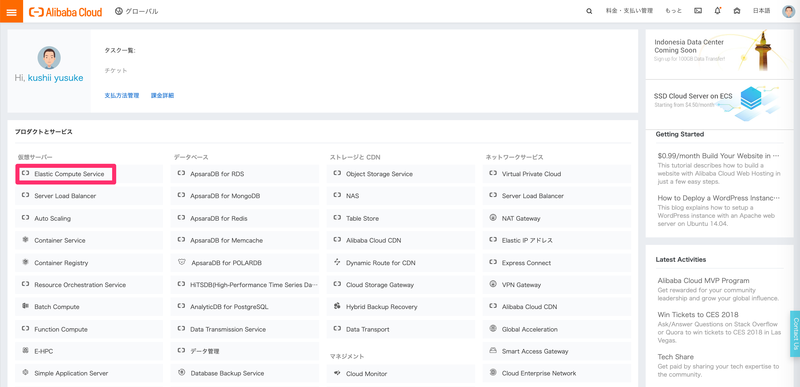Screen dimensions: 800x387
Task: Open the Cloud Shell terminal icon
Action: (698, 11)
